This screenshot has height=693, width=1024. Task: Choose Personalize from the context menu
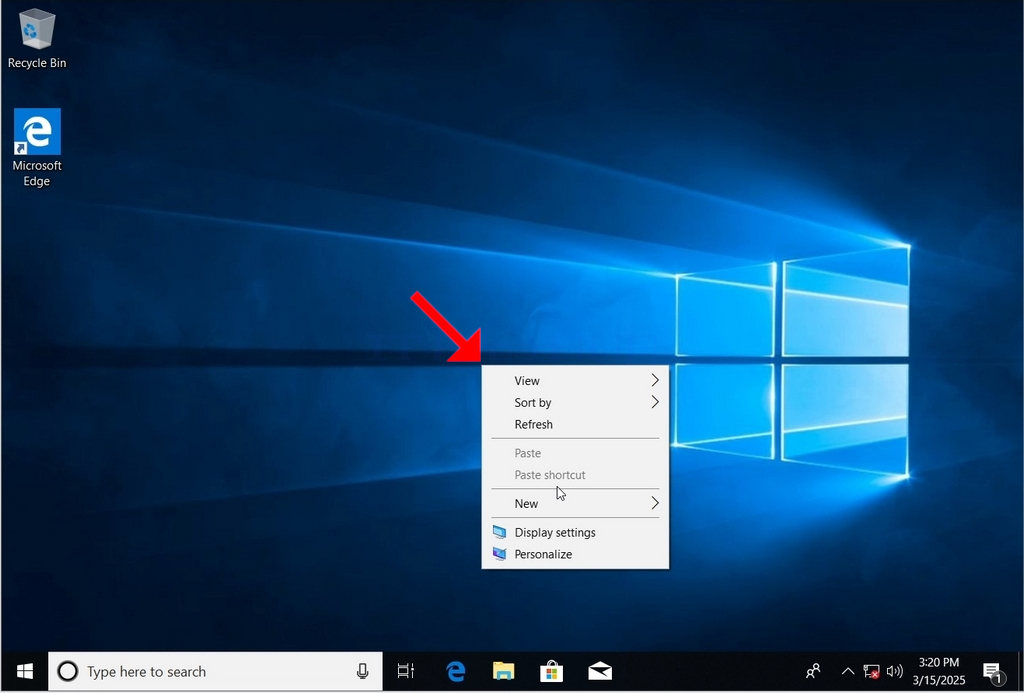[575, 555]
